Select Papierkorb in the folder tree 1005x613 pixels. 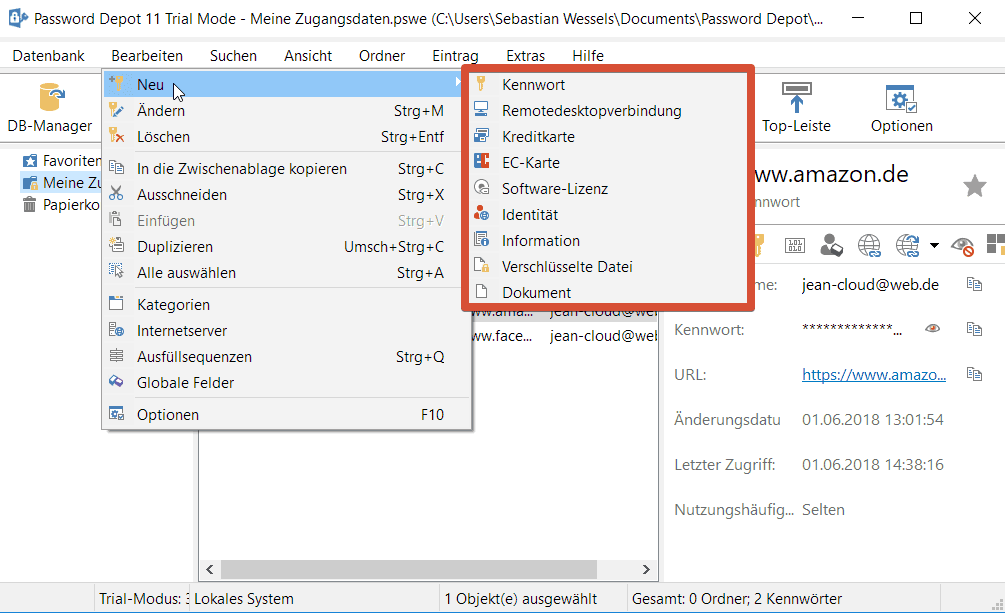[62, 205]
